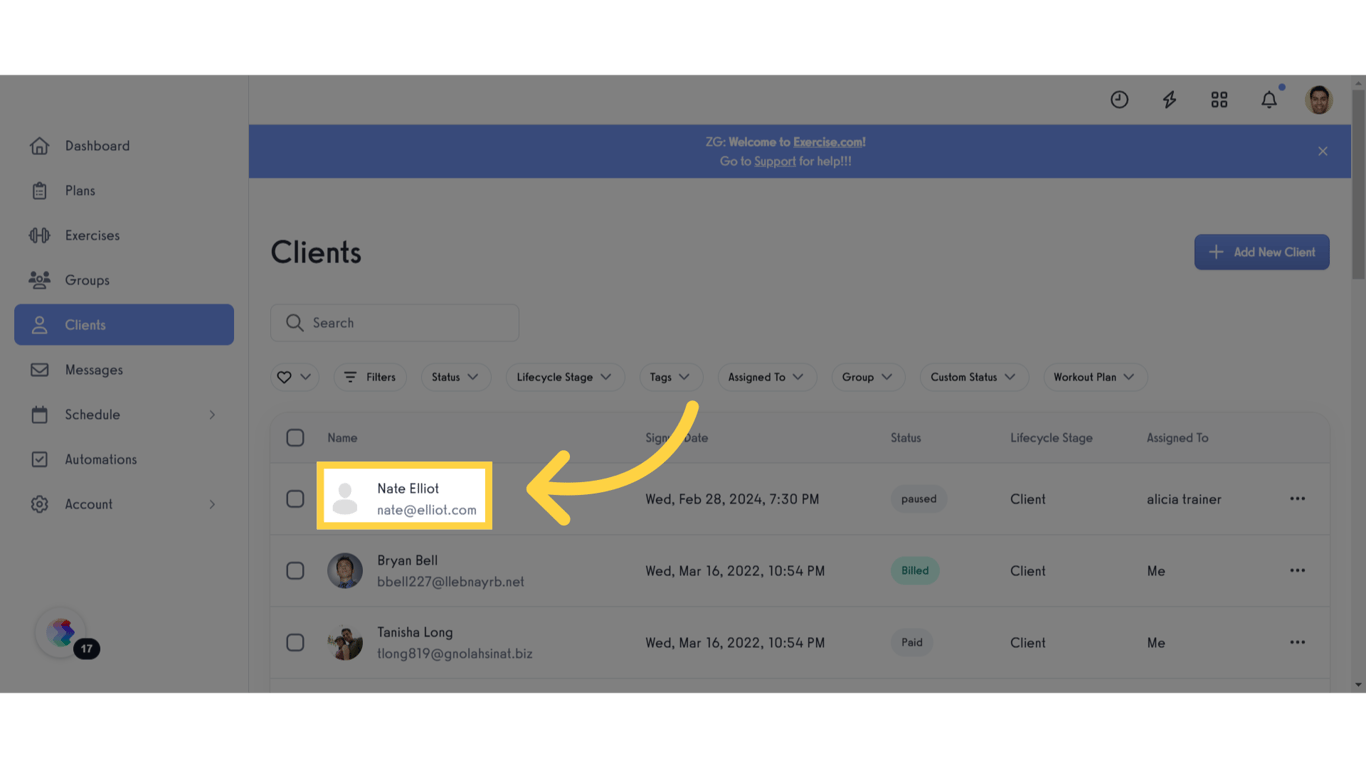
Task: Click the Add New Client button
Action: pos(1261,251)
